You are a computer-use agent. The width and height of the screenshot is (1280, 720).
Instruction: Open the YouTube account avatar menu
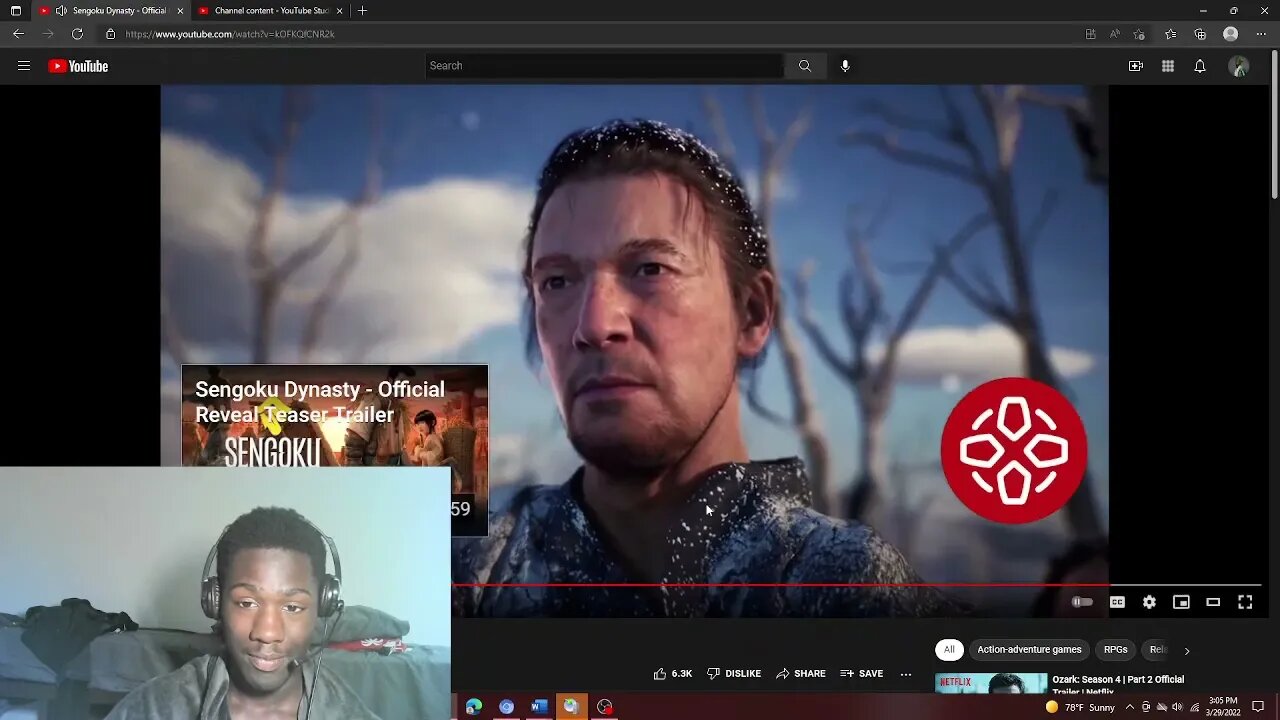coord(1239,66)
